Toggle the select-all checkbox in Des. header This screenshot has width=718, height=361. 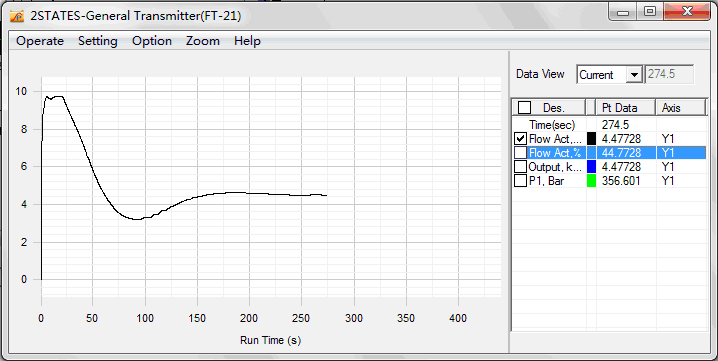pyautogui.click(x=524, y=108)
